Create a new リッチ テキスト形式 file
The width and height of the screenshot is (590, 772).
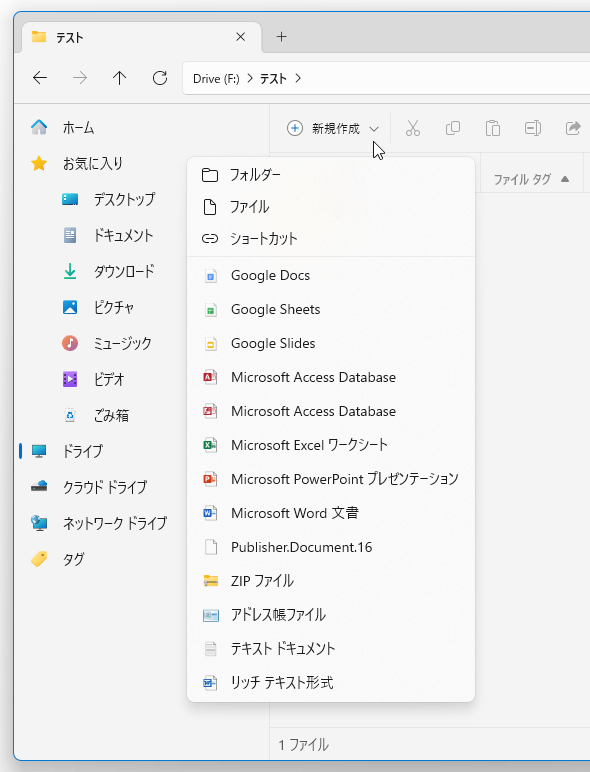click(331, 683)
